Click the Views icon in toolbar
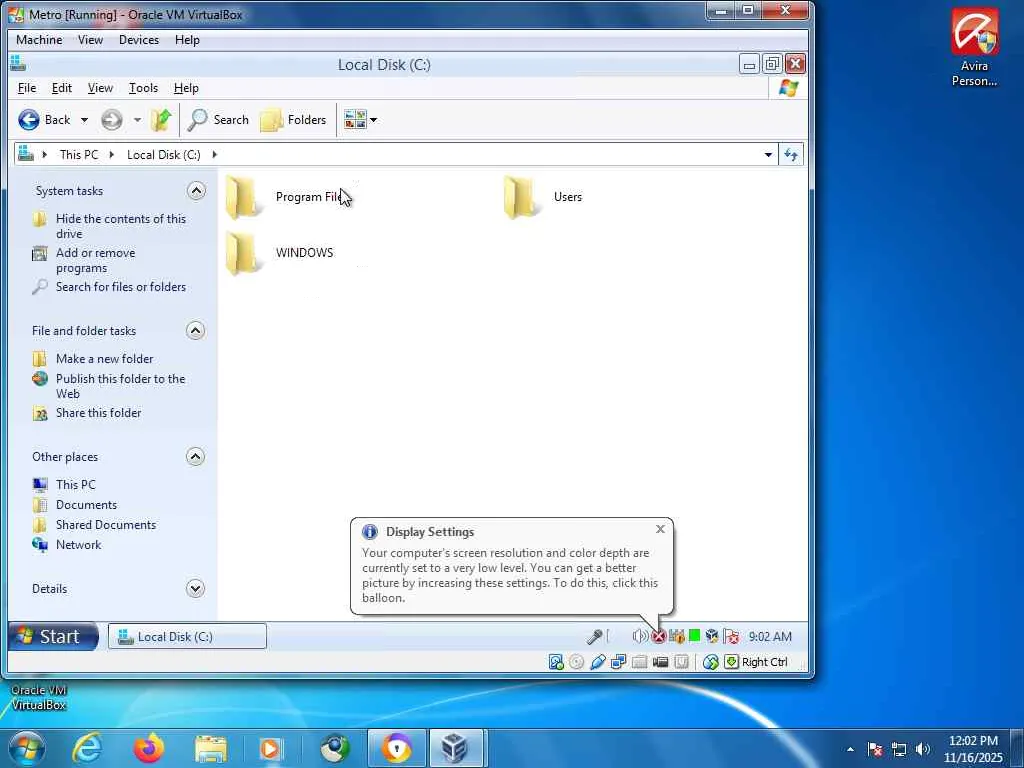 coord(355,120)
